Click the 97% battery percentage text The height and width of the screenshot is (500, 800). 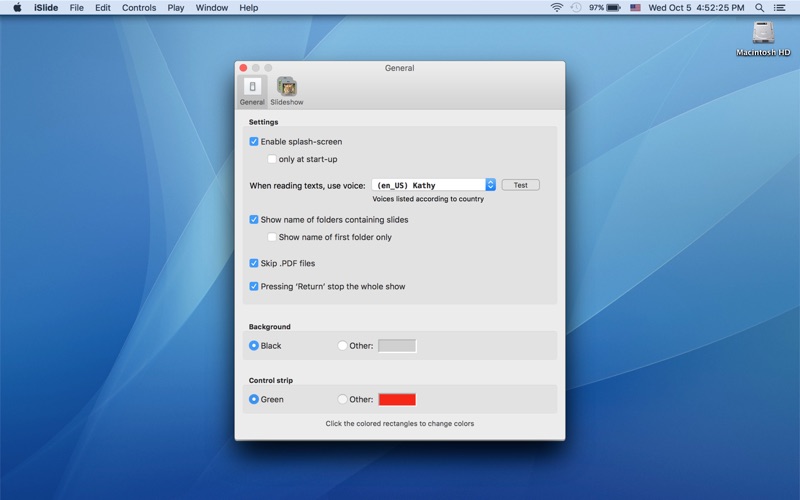pos(596,8)
